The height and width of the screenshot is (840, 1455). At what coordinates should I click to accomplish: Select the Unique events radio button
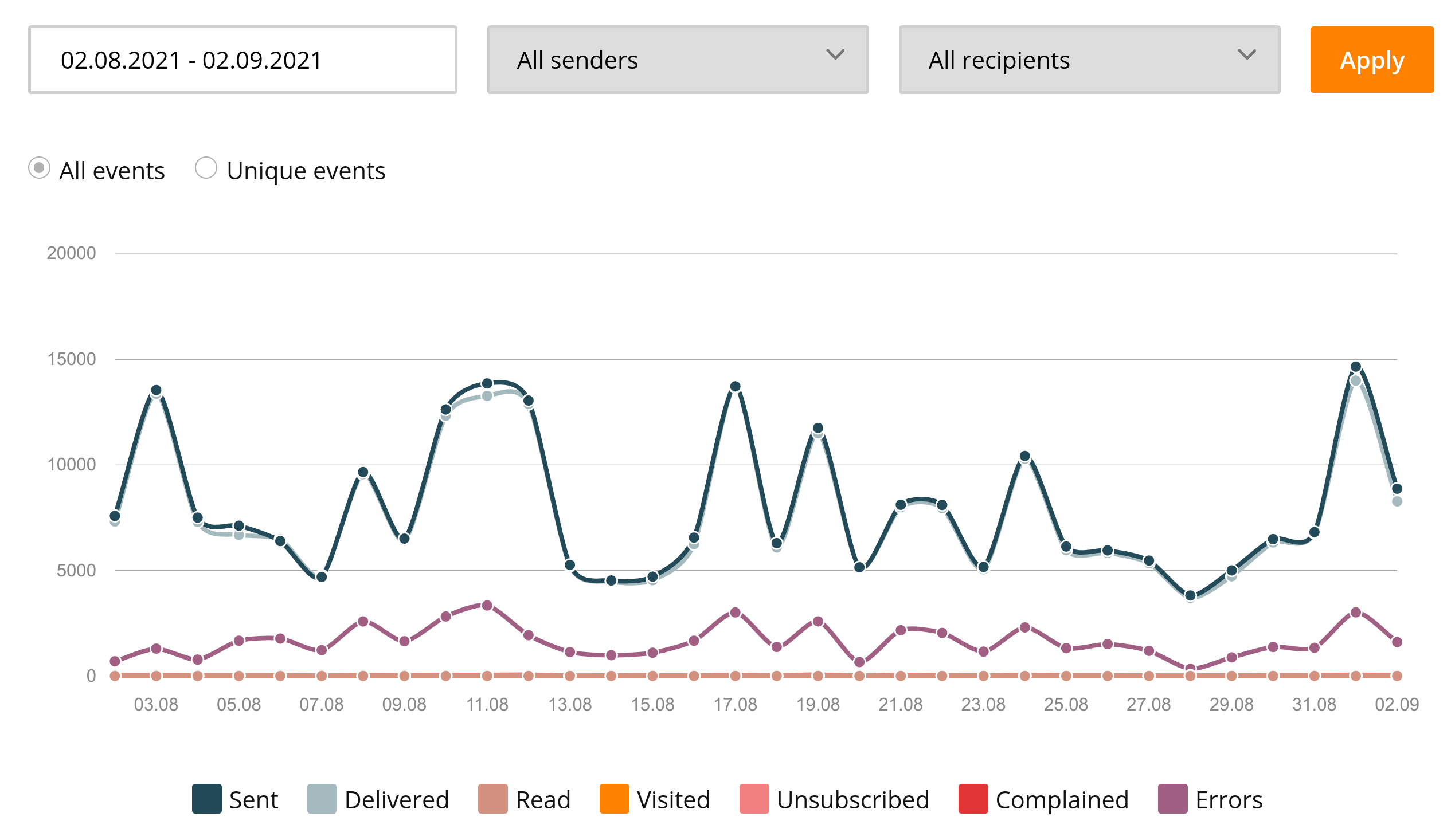click(206, 168)
